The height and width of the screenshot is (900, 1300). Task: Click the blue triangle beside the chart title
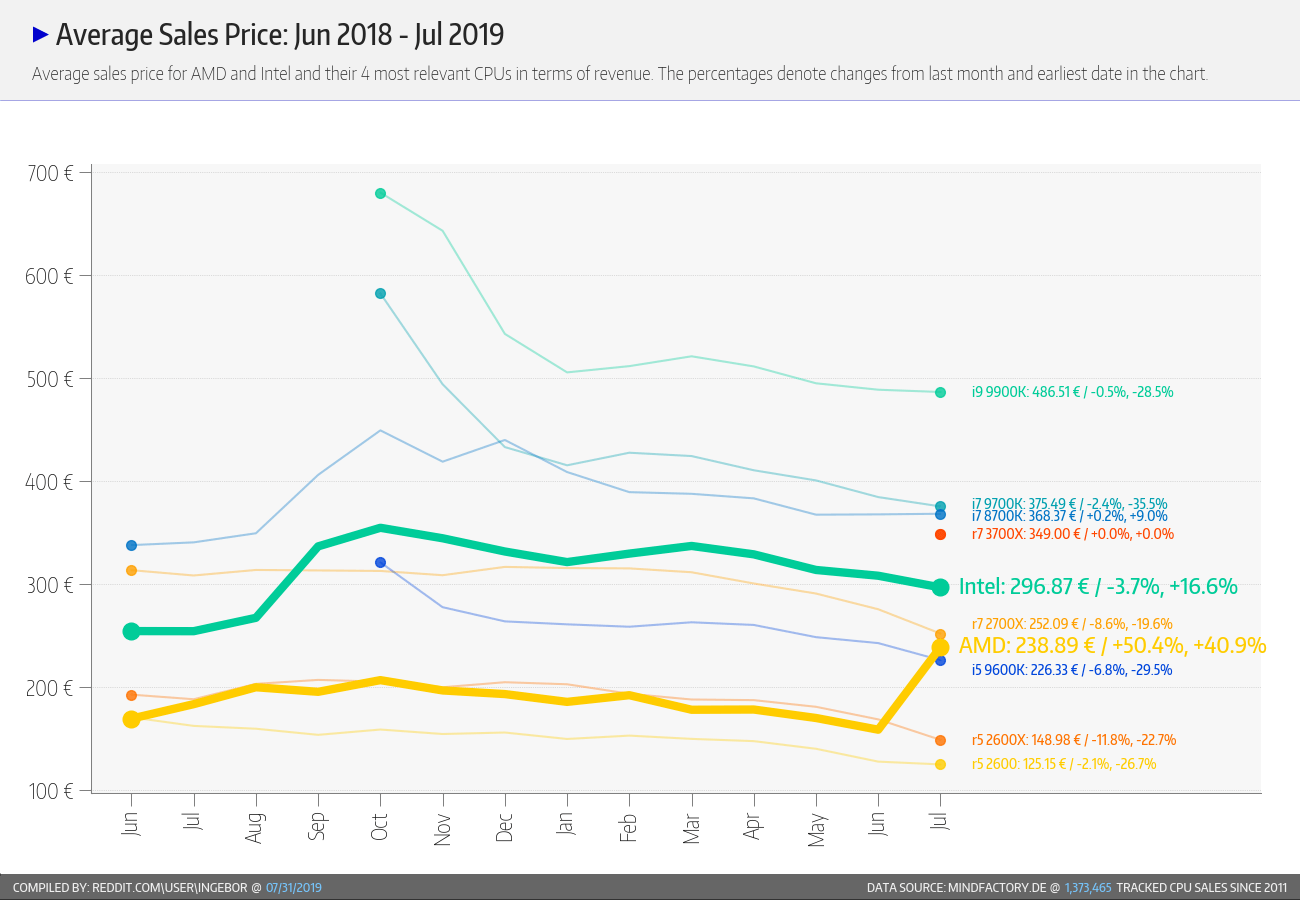(x=40, y=34)
